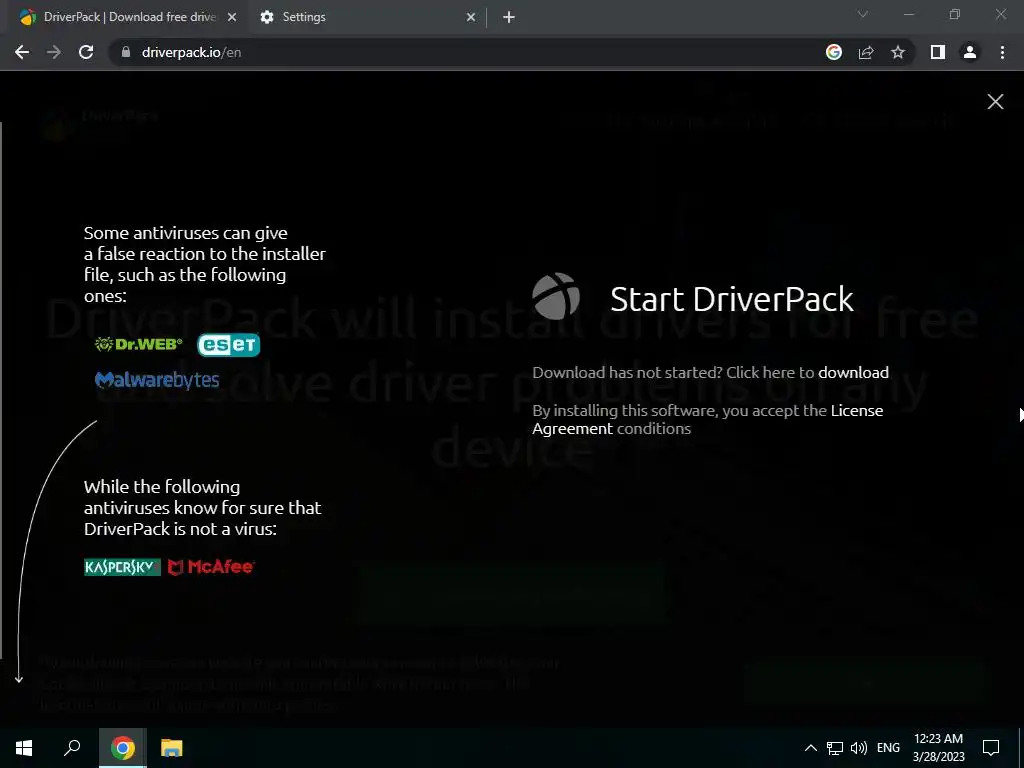This screenshot has height=768, width=1024.
Task: Click the address bar URL
Action: (191, 52)
